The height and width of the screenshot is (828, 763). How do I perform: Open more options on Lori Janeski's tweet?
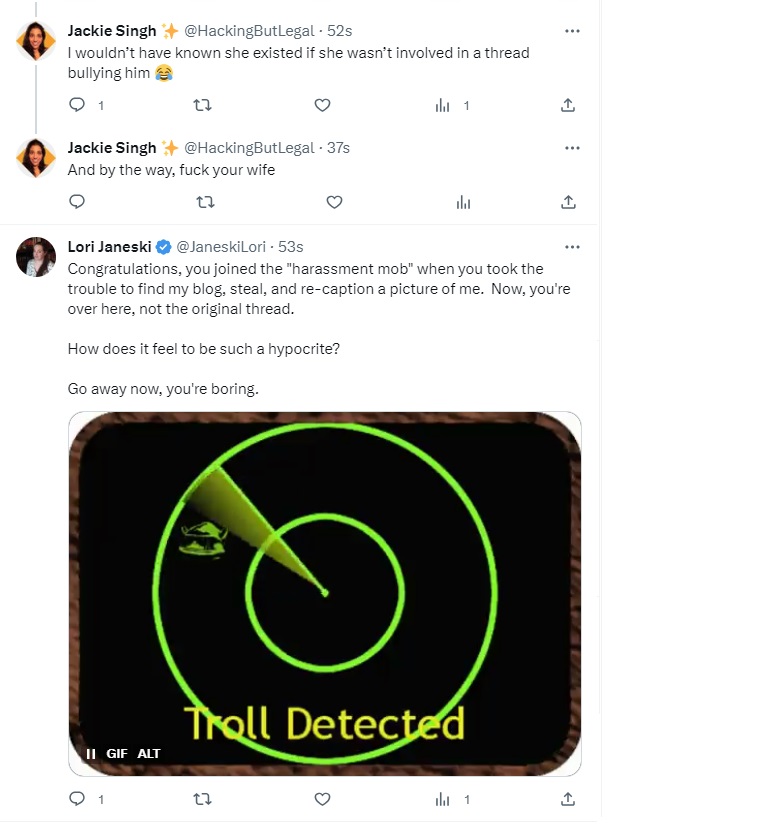coord(572,247)
